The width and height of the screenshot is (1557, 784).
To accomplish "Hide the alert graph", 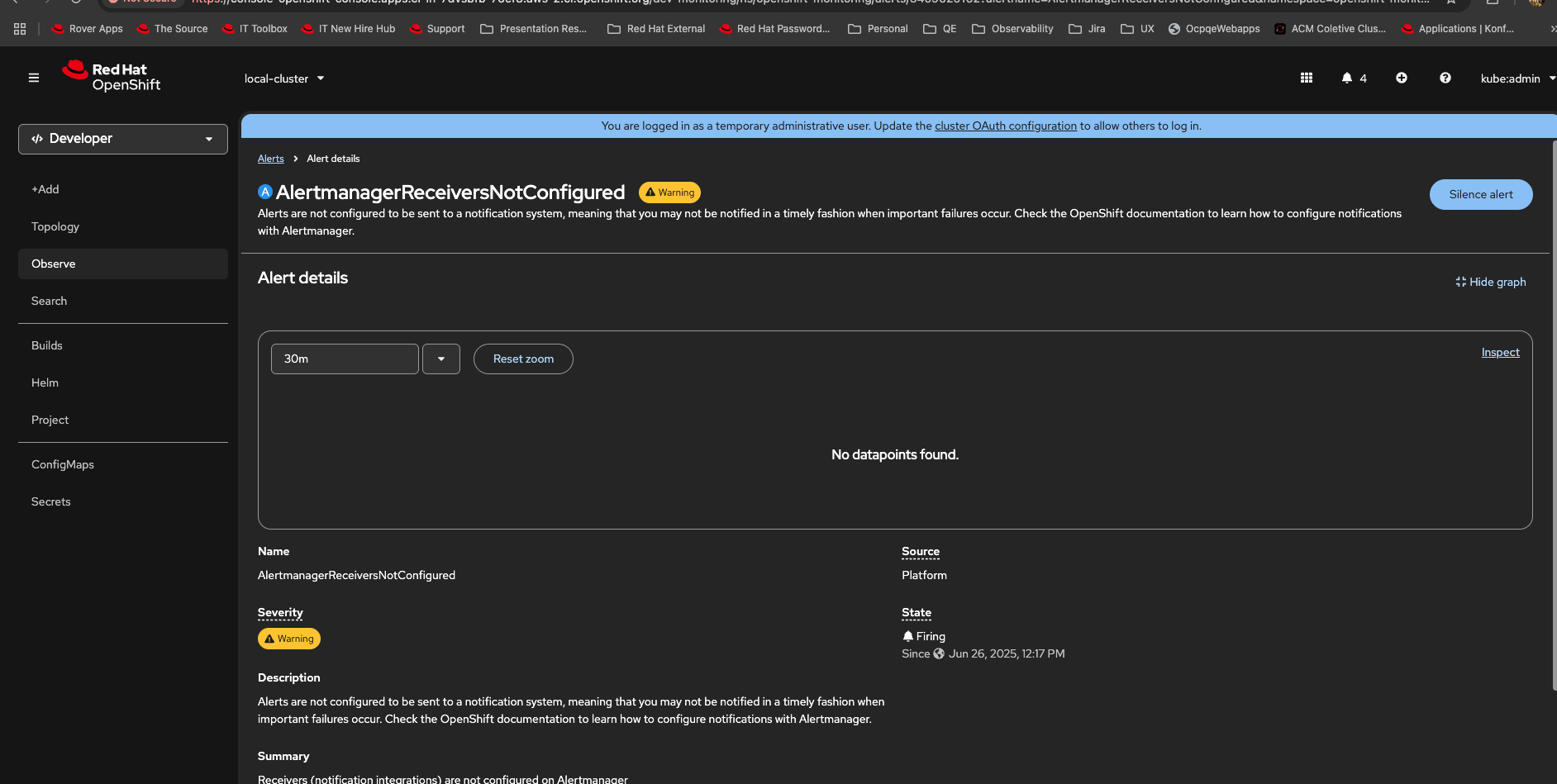I will point(1491,282).
